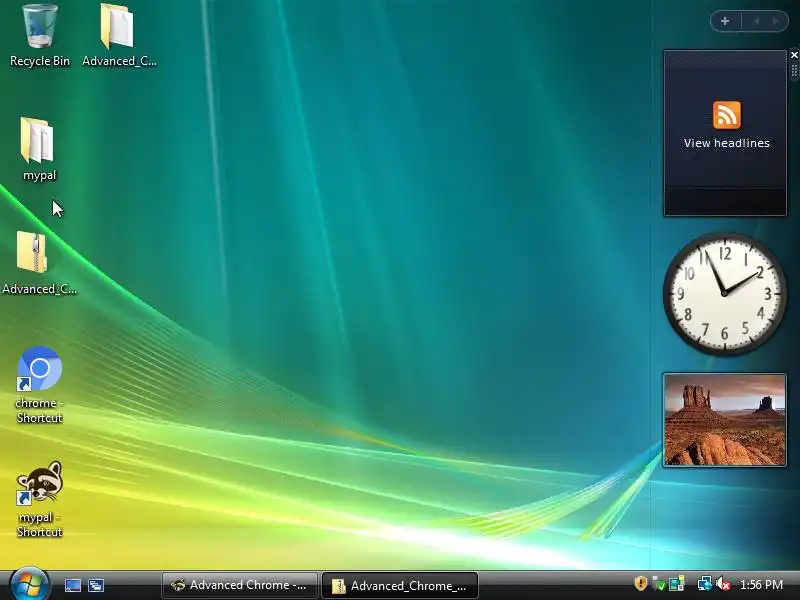
Task: Click the analog clock gadget
Action: click(x=724, y=293)
